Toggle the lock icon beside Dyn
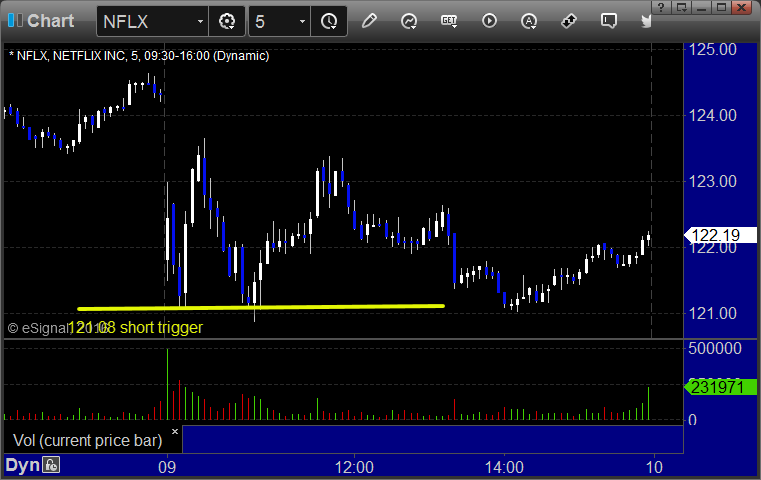This screenshot has height=480, width=761. 51,465
